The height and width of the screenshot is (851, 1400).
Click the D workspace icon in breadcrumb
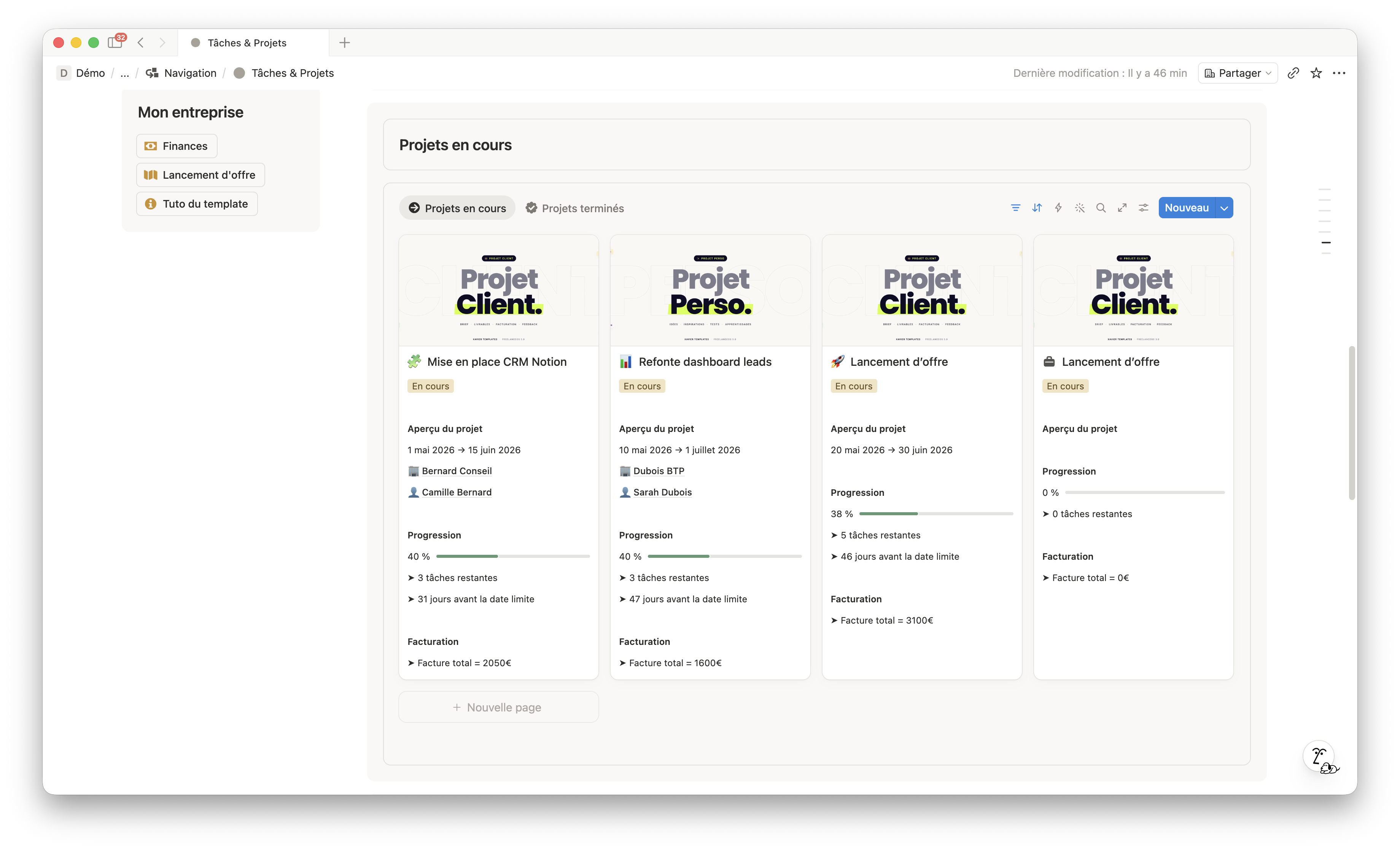(x=64, y=73)
